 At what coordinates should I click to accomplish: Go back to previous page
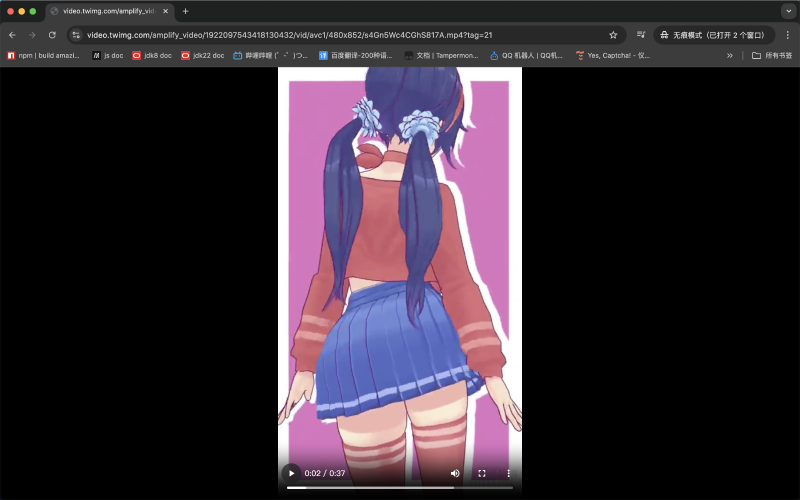coord(12,35)
